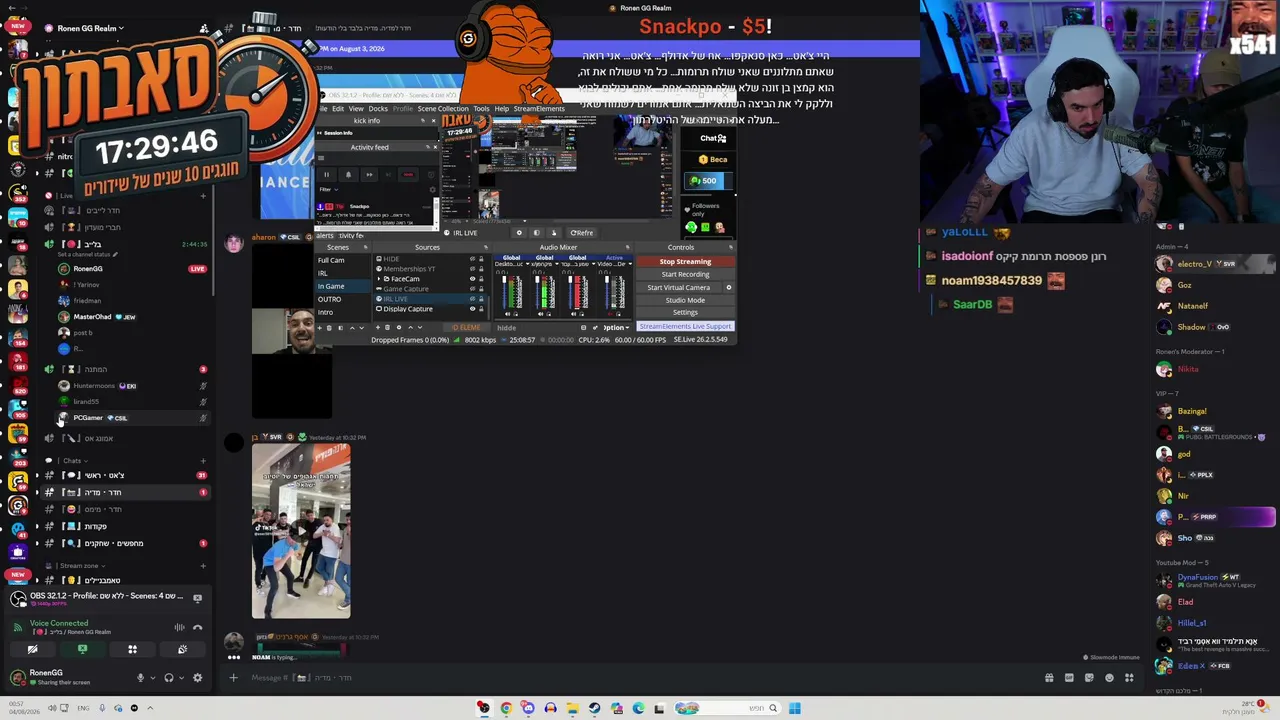Screen dimensions: 1280x720
Task: Open microphone input options chevron
Action: pyautogui.click(x=152, y=678)
